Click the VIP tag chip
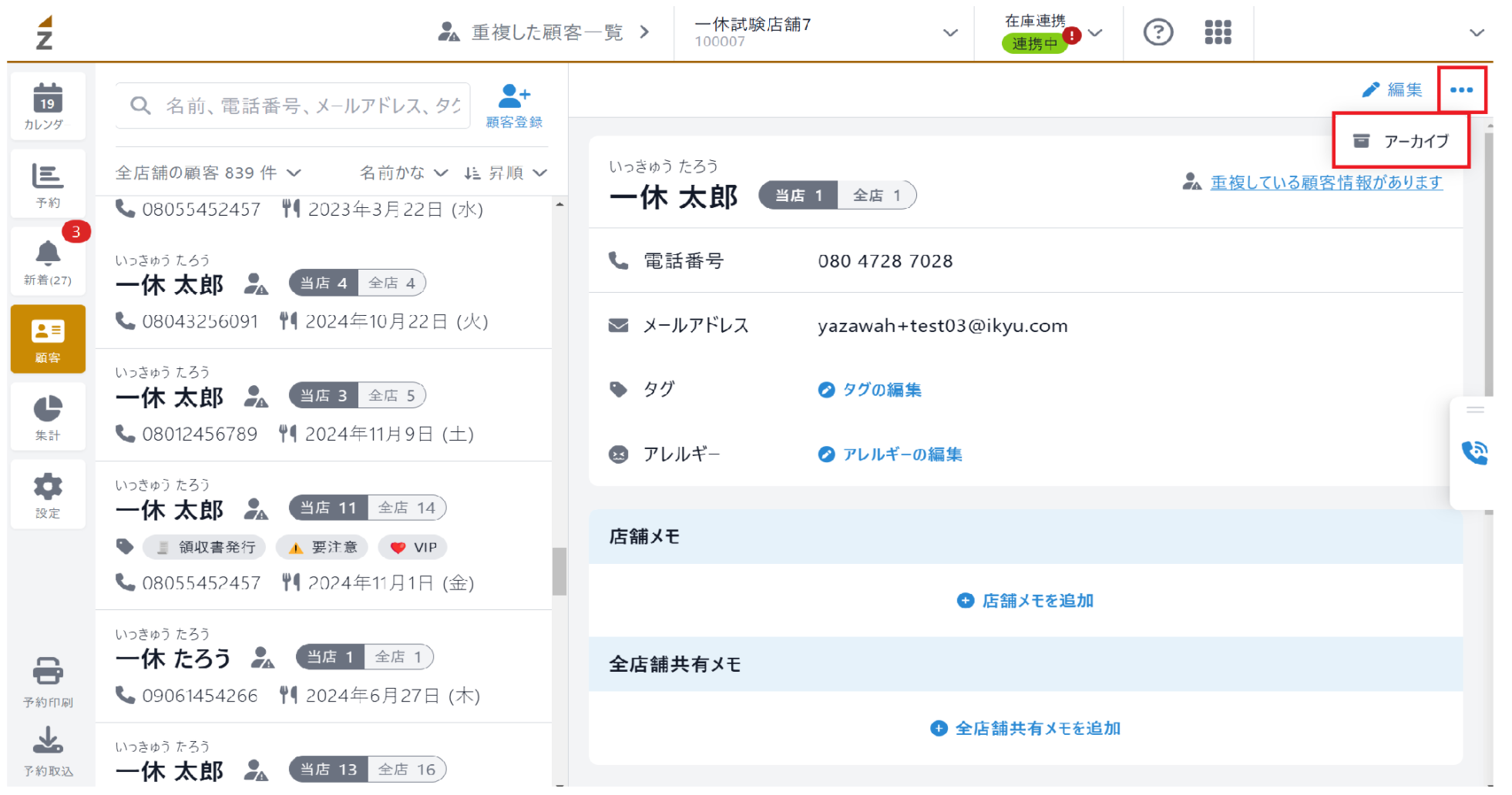The height and width of the screenshot is (795, 1512). point(413,548)
